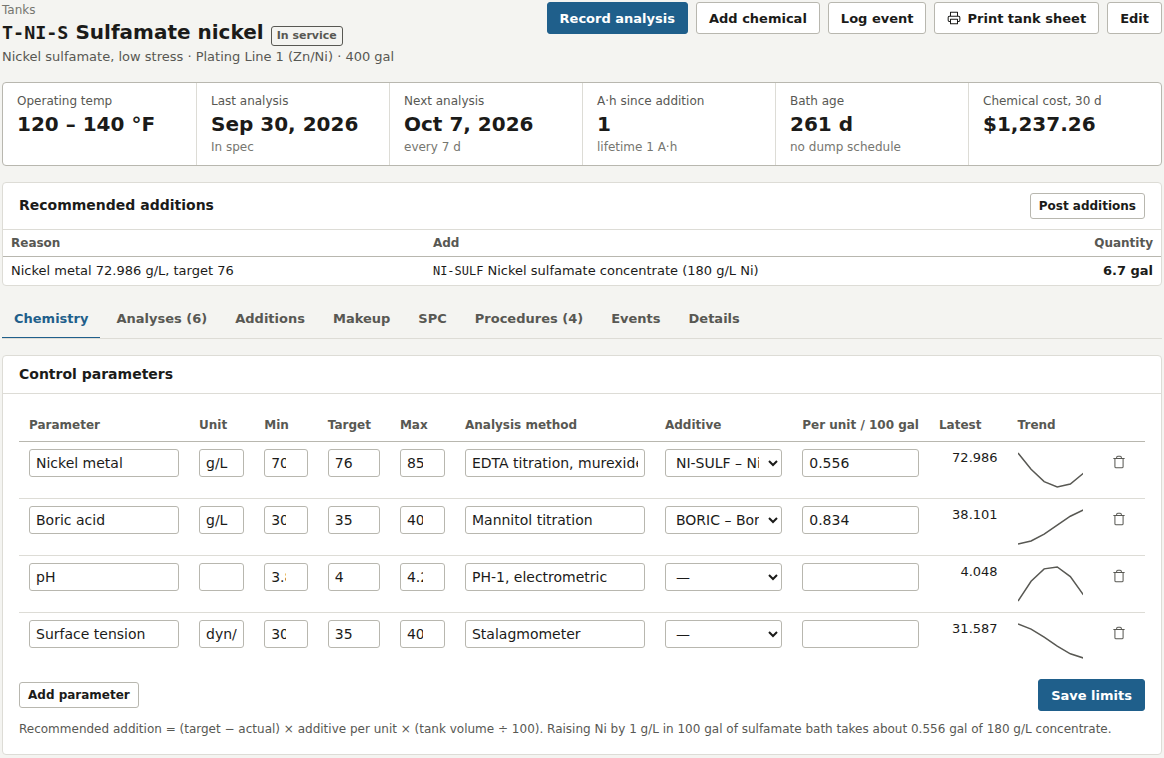Select the latest value 31.587
Viewport: 1164px width, 758px height.
(975, 629)
